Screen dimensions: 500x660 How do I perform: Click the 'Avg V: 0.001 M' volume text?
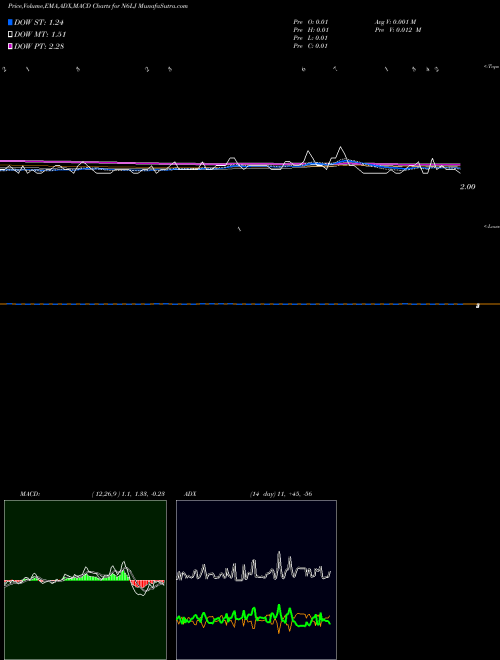[x=396, y=22]
